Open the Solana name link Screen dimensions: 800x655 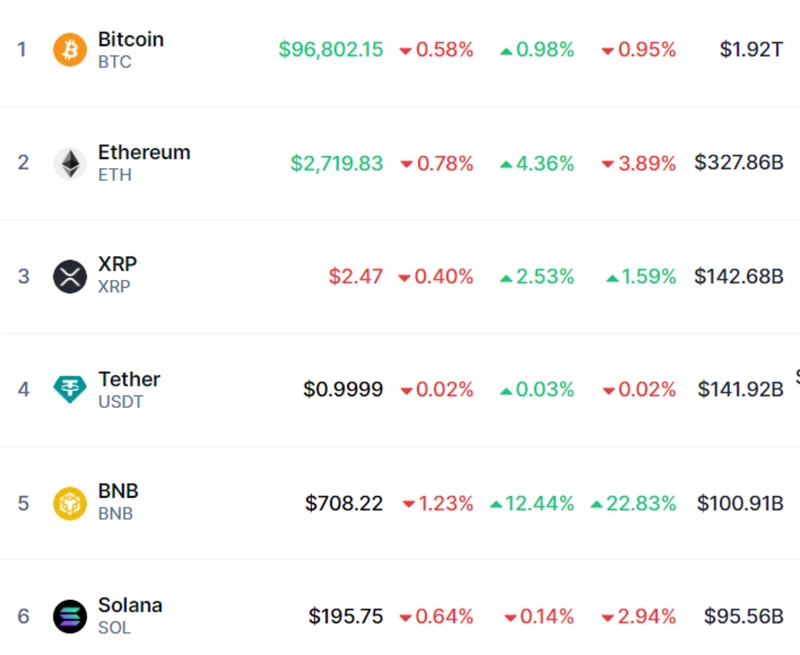pyautogui.click(x=129, y=605)
